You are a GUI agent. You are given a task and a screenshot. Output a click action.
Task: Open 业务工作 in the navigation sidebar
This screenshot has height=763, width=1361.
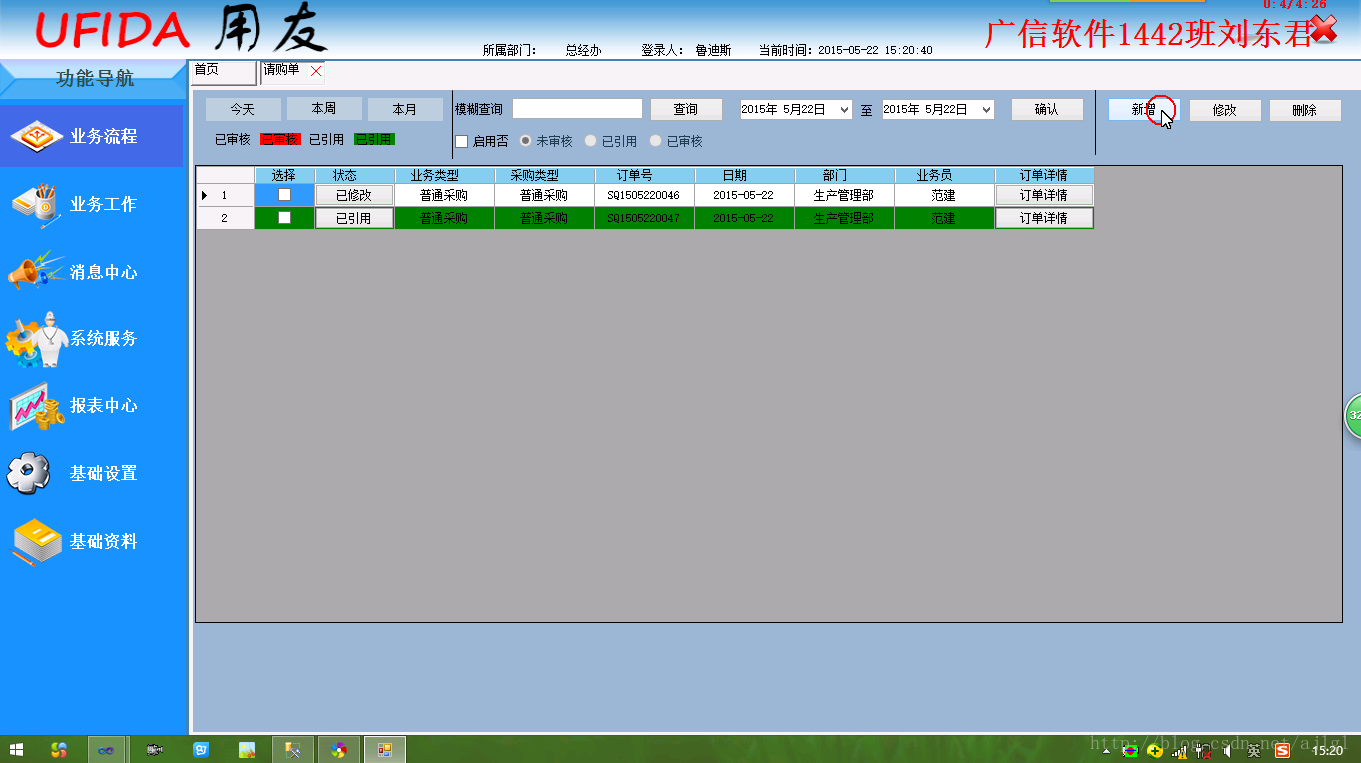tap(92, 204)
